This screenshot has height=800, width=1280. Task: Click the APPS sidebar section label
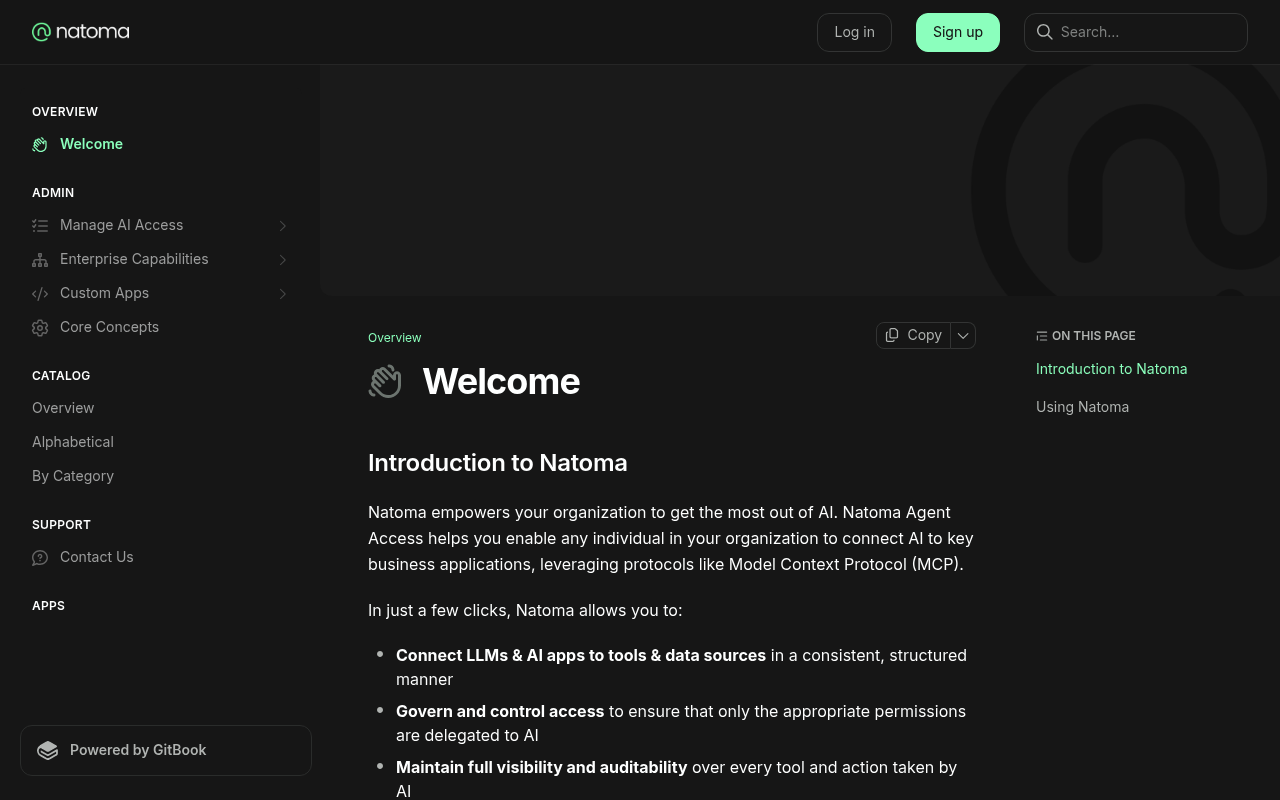(48, 606)
